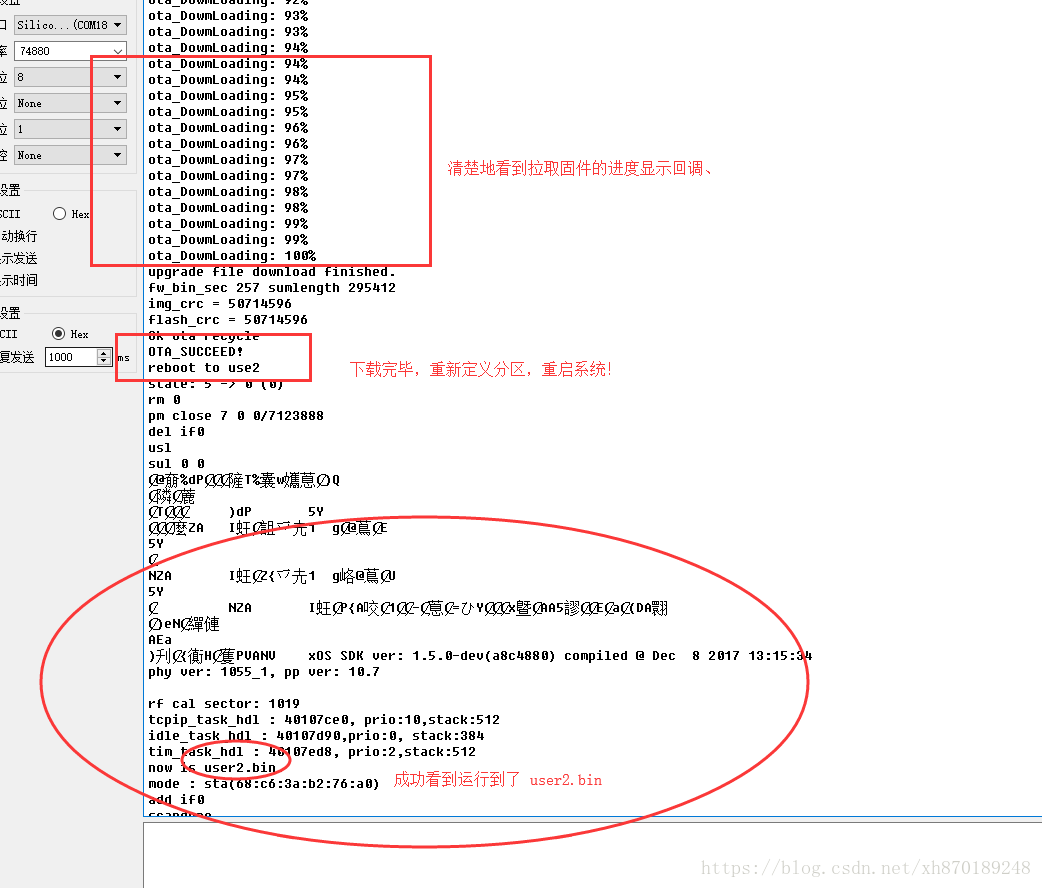Click the empty send text box at the bottom
The width and height of the screenshot is (1042, 888).
point(591,855)
